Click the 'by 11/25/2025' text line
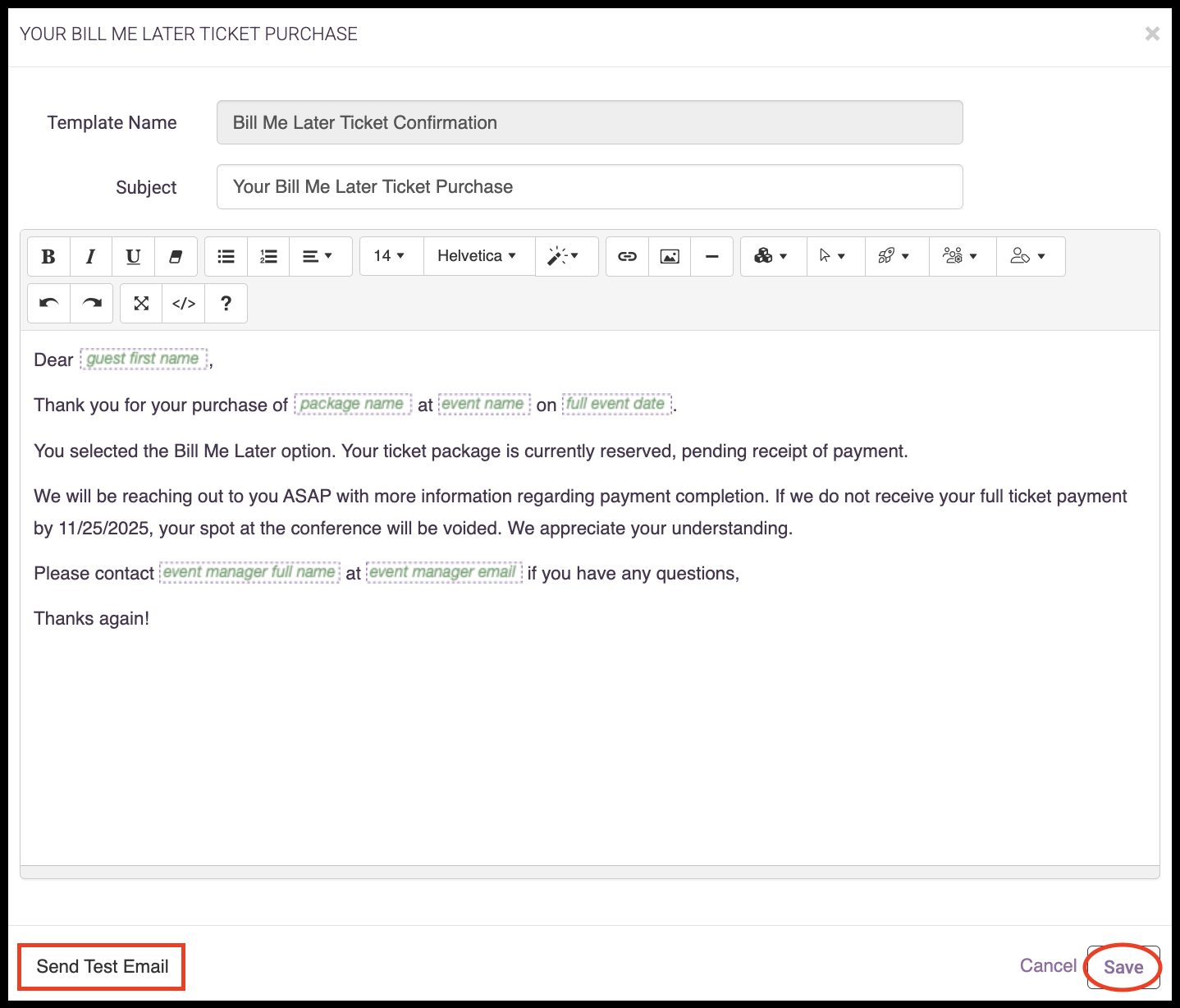The height and width of the screenshot is (1008, 1180). (x=414, y=528)
